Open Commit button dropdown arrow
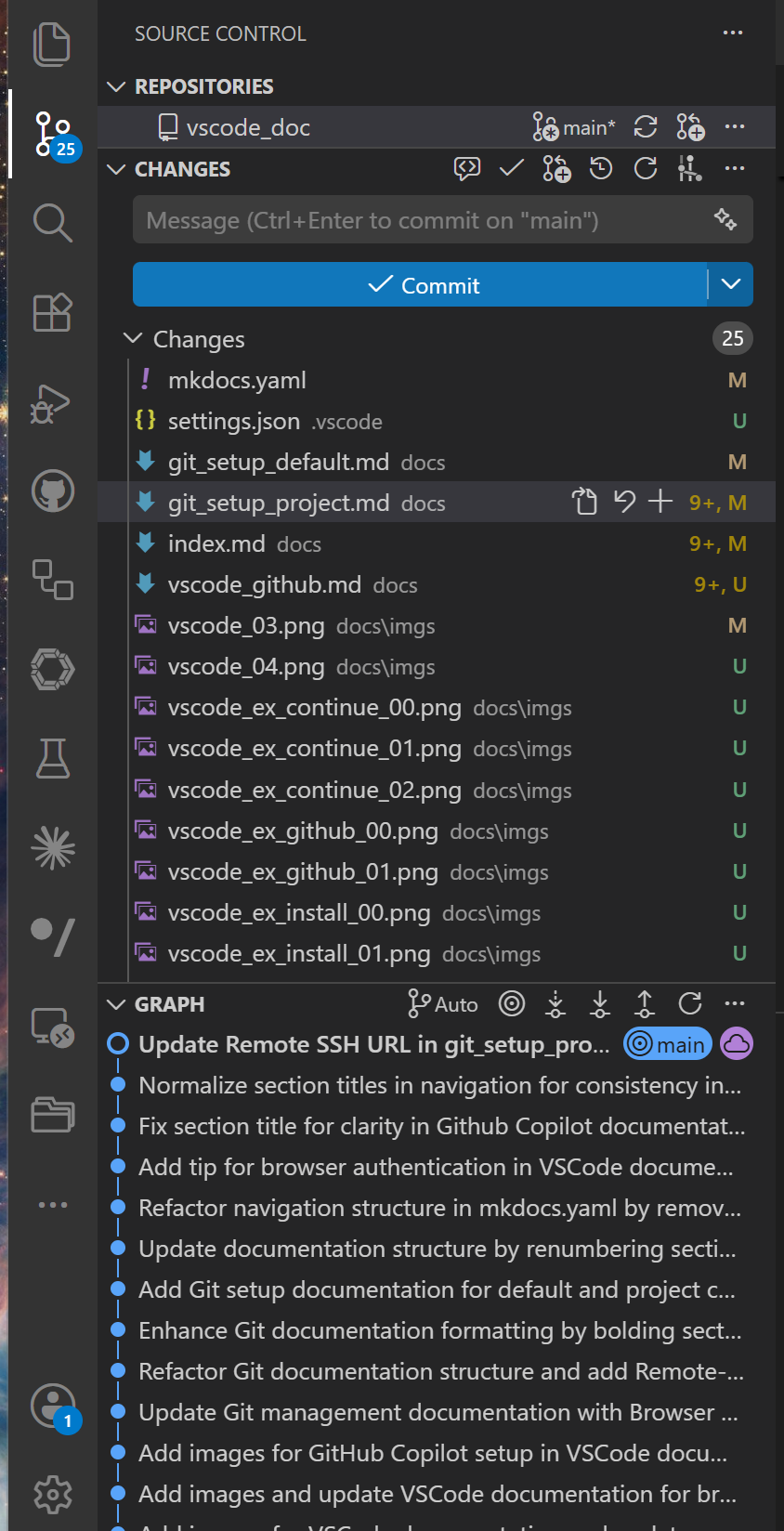The height and width of the screenshot is (1531, 784). point(731,284)
